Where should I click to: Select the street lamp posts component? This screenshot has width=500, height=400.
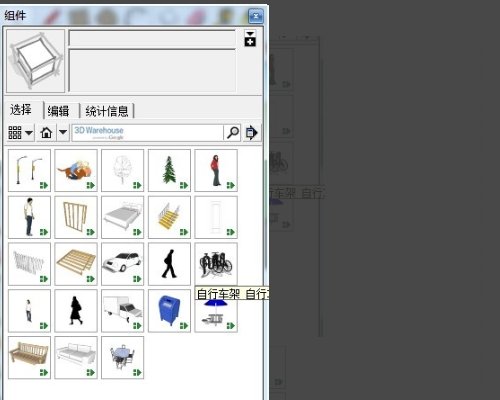coord(29,170)
